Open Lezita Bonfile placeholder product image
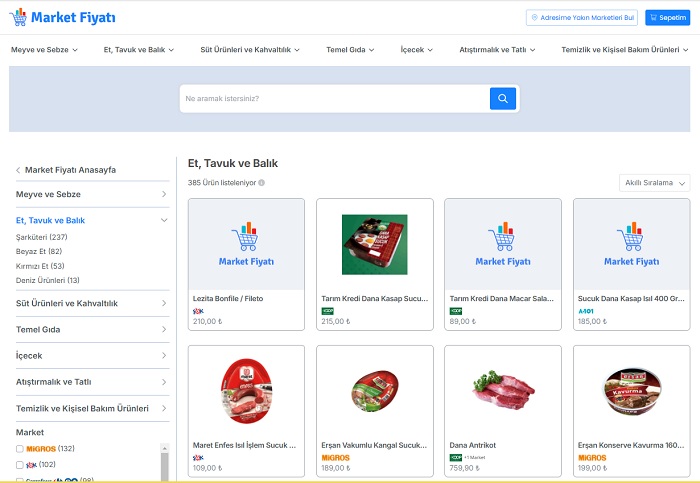Screen dimensions: 700x483 (246, 245)
